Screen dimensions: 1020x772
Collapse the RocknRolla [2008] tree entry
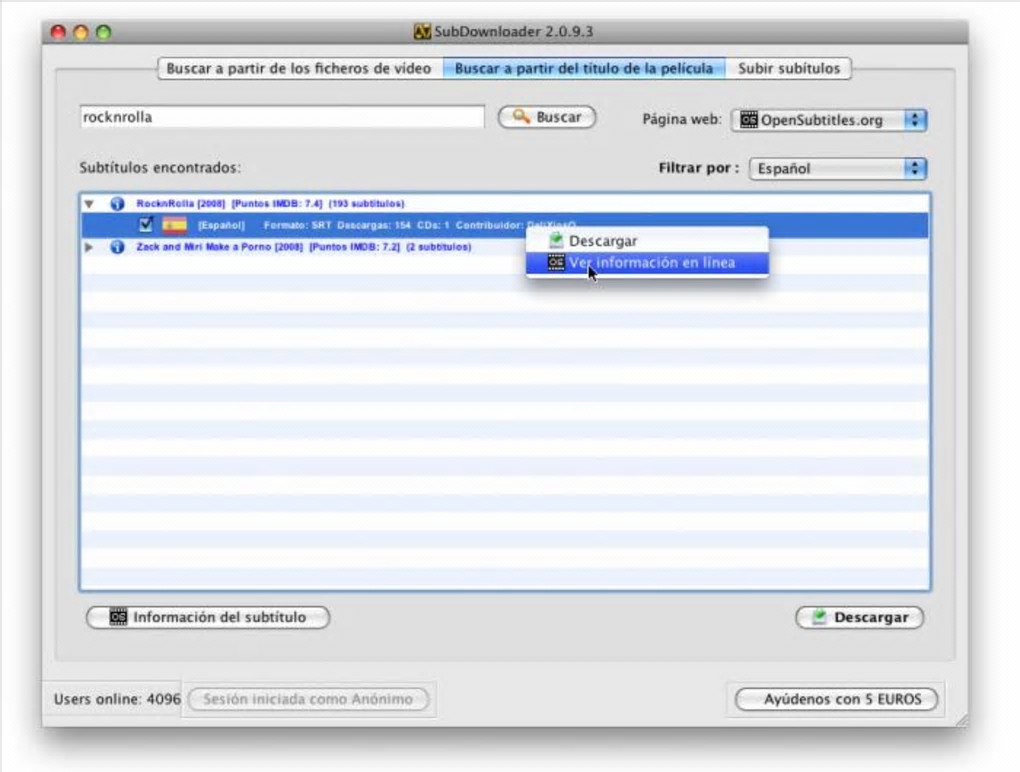click(89, 204)
